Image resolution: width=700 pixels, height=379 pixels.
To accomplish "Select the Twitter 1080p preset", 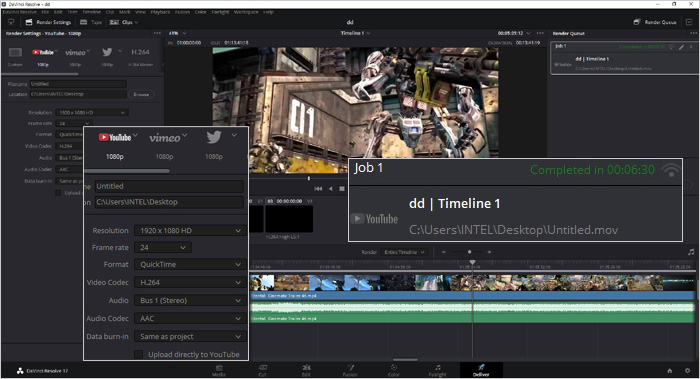I will tap(107, 57).
